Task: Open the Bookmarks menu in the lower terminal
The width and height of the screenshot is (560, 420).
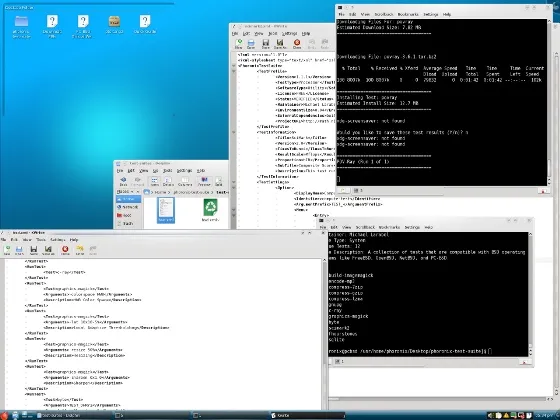Action: pos(389,227)
